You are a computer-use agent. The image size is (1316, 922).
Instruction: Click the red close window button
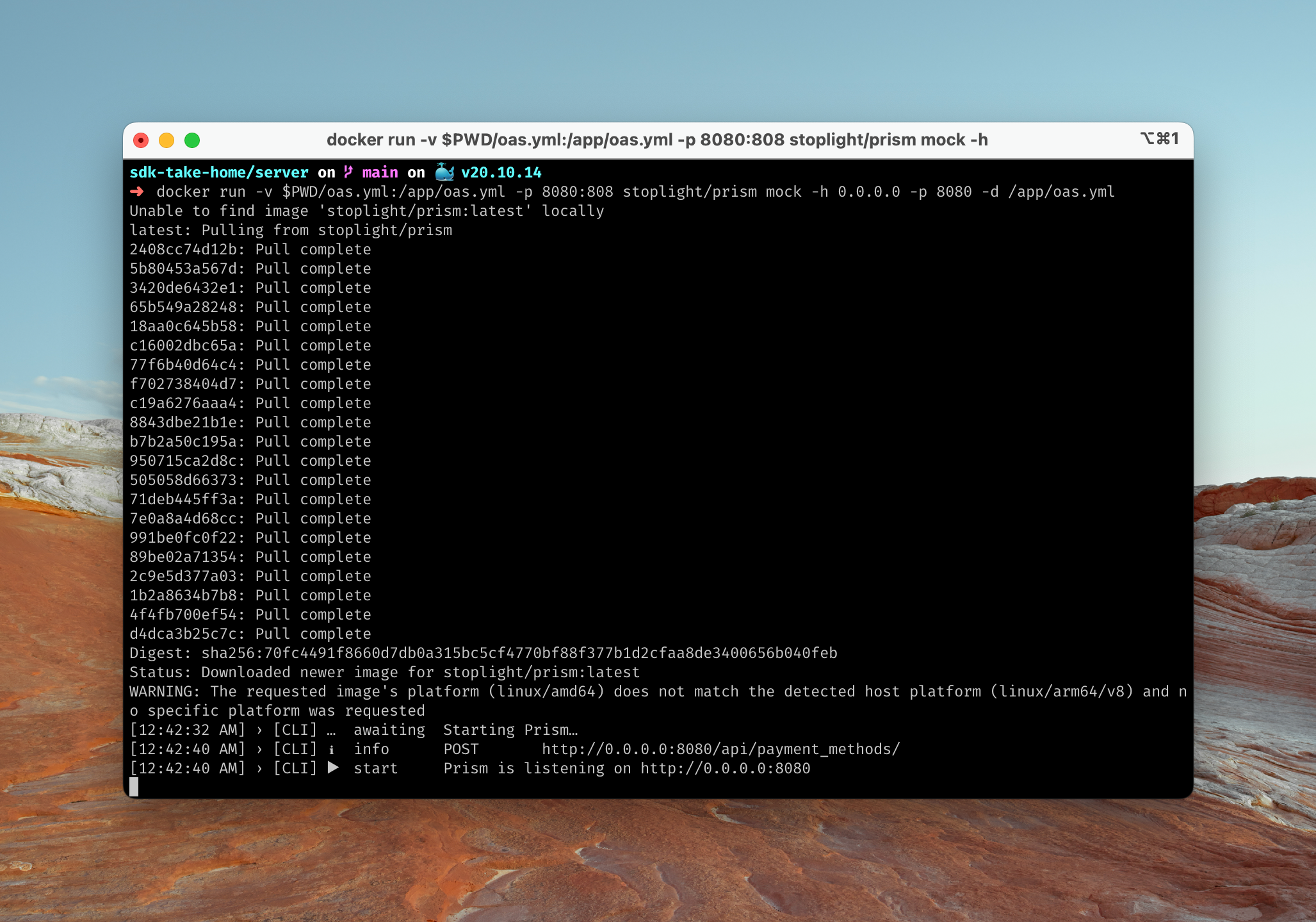pos(141,140)
